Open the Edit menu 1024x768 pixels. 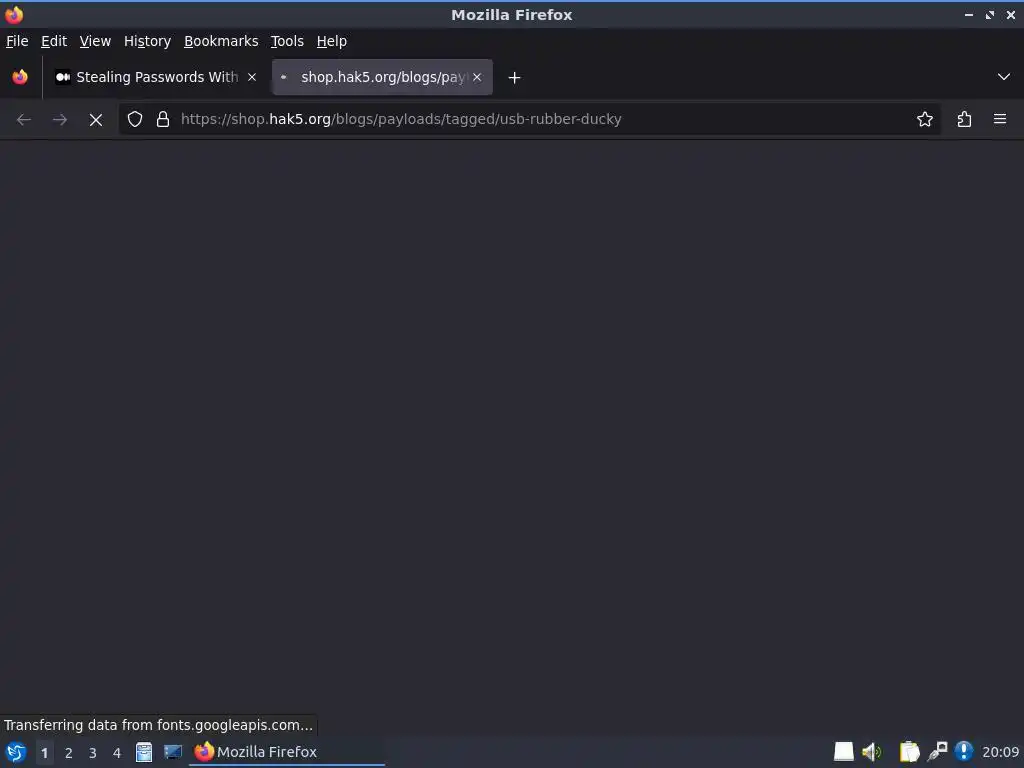(x=54, y=41)
